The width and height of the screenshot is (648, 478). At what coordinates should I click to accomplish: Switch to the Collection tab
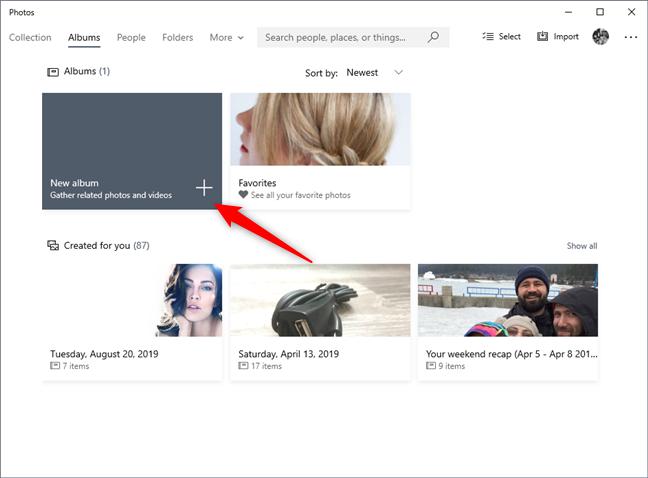pos(30,38)
